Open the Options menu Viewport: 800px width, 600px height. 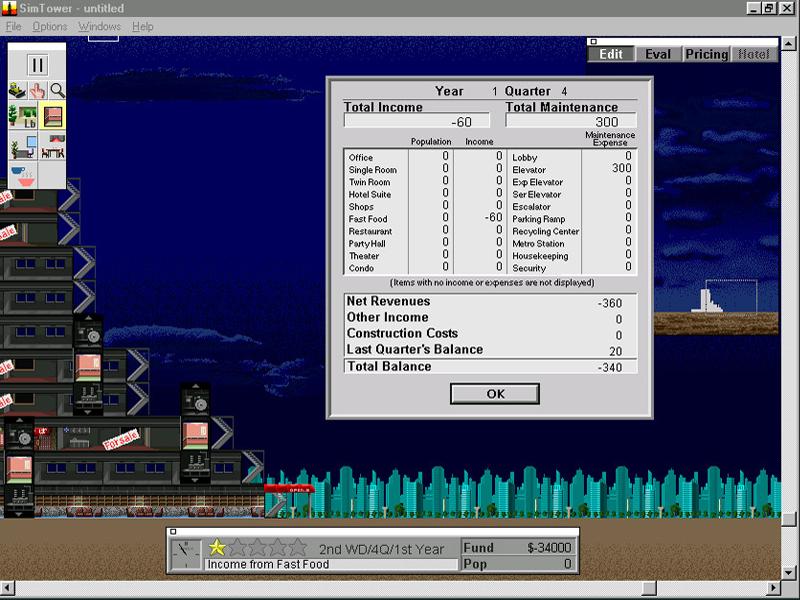click(49, 27)
